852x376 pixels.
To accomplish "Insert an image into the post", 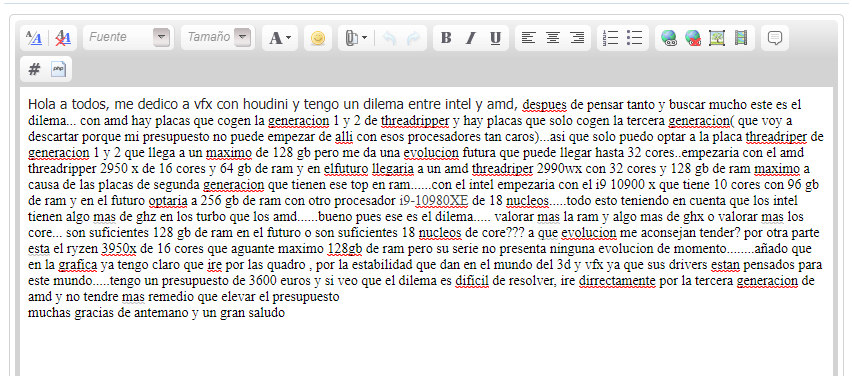I will coord(717,37).
